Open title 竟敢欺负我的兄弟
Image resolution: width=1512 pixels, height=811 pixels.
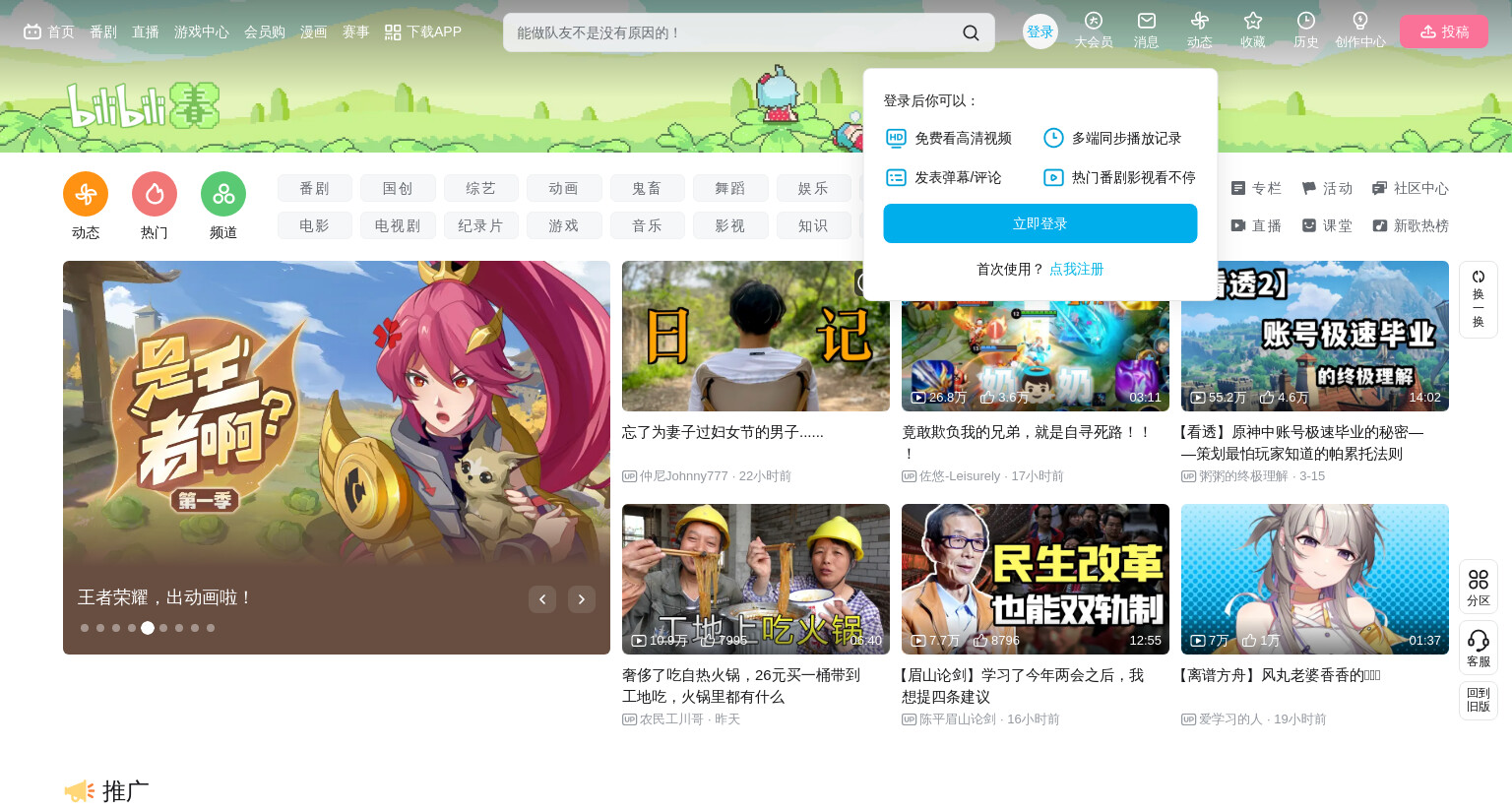pyautogui.click(x=1027, y=442)
